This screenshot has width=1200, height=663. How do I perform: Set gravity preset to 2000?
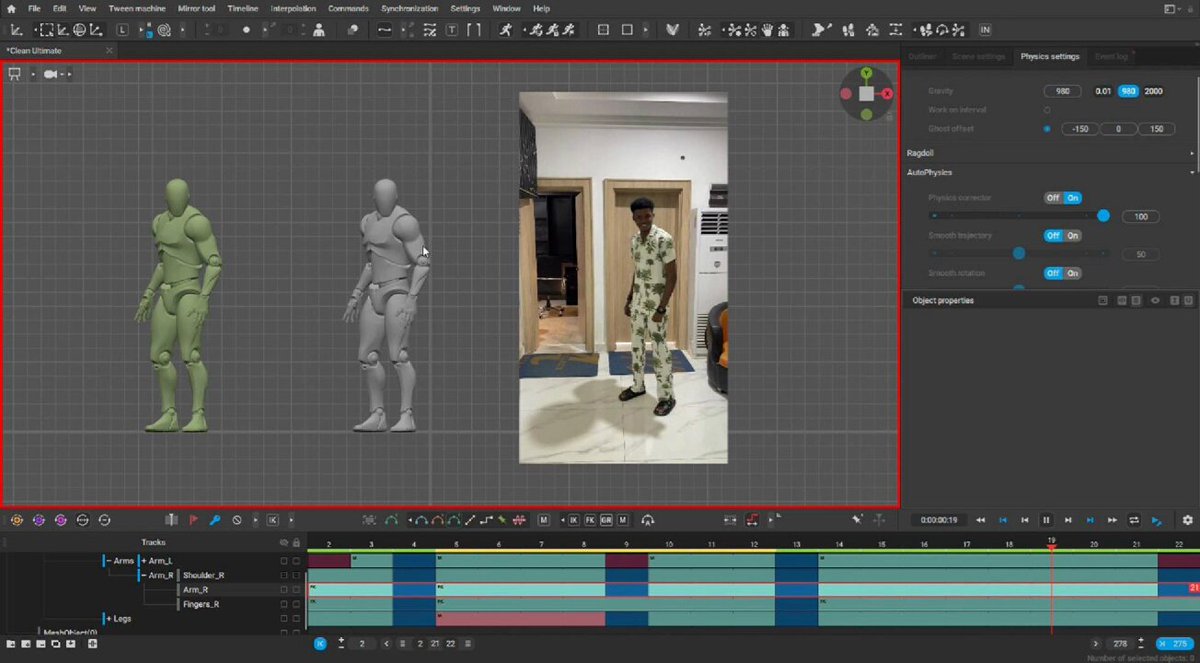[1153, 91]
